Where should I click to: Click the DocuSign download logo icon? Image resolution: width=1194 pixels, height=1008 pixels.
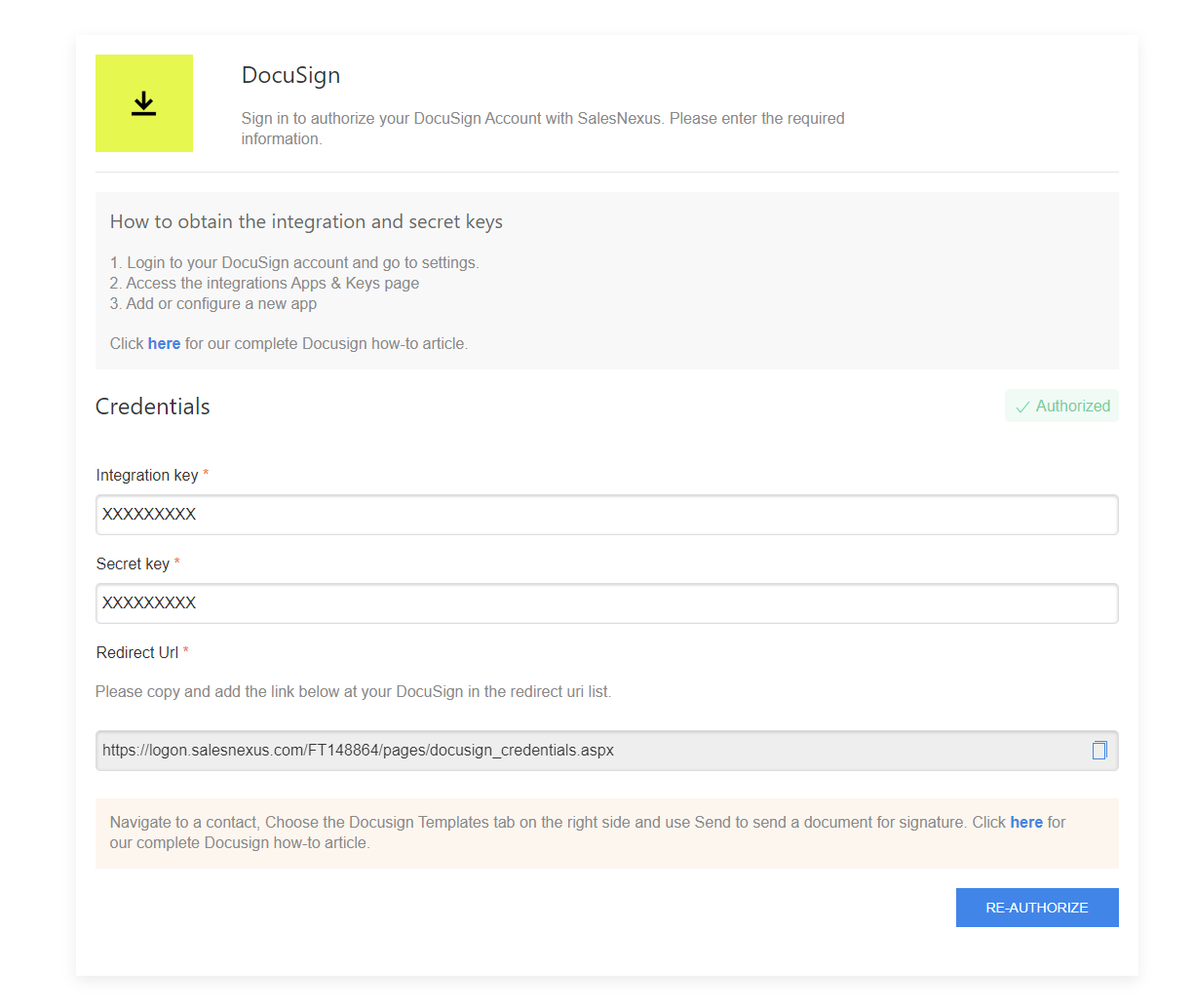click(144, 103)
